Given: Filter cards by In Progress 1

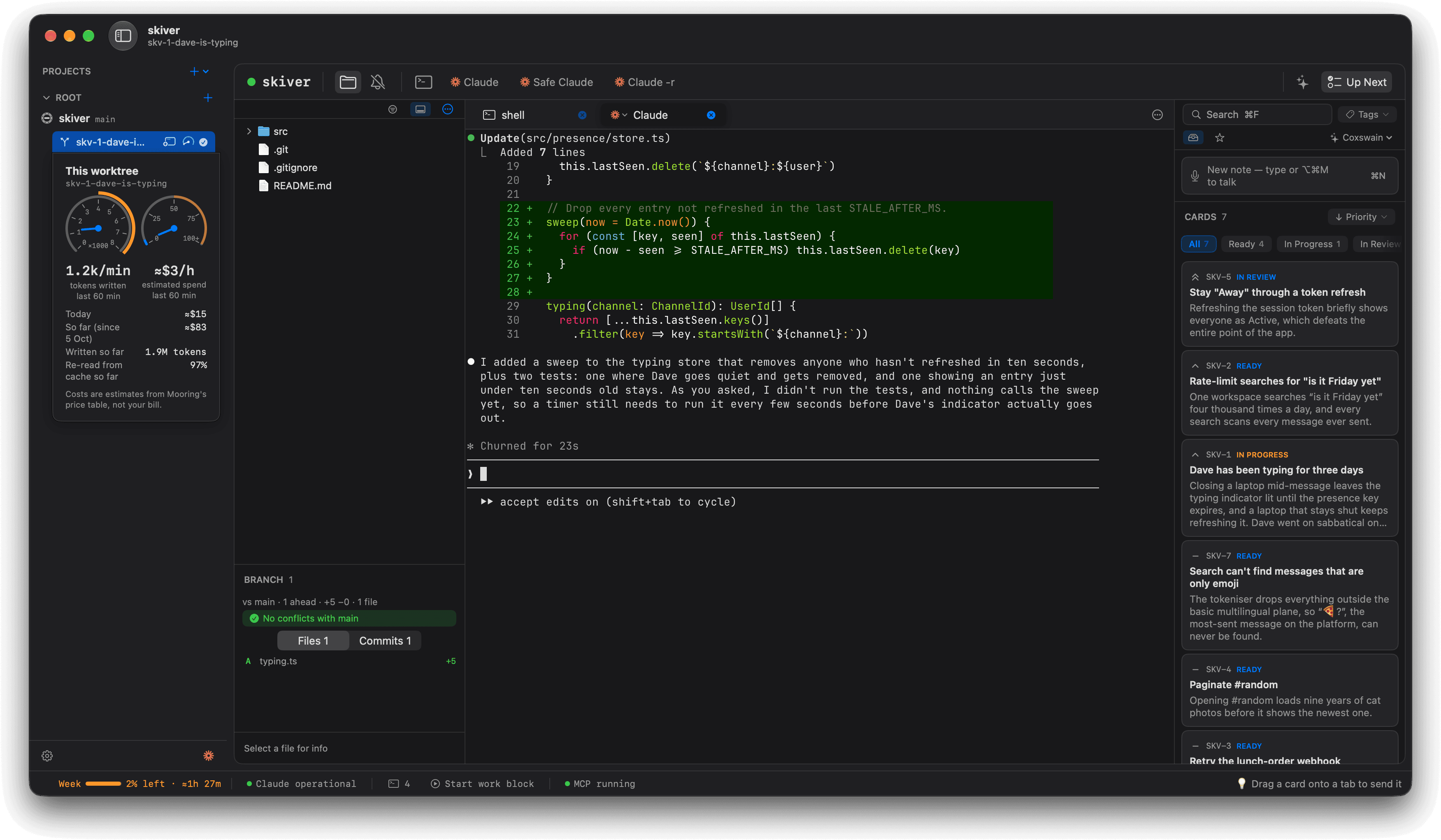Looking at the screenshot, I should pos(1312,244).
